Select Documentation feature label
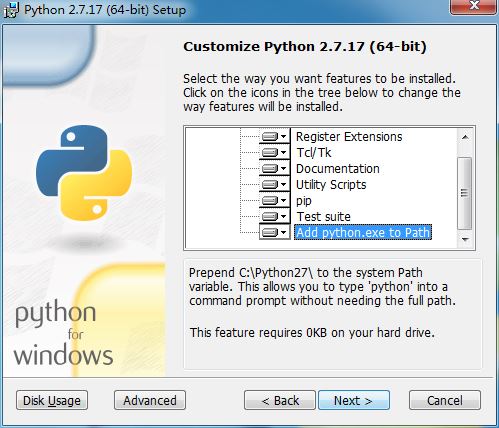Image resolution: width=499 pixels, height=428 pixels. pos(338,169)
